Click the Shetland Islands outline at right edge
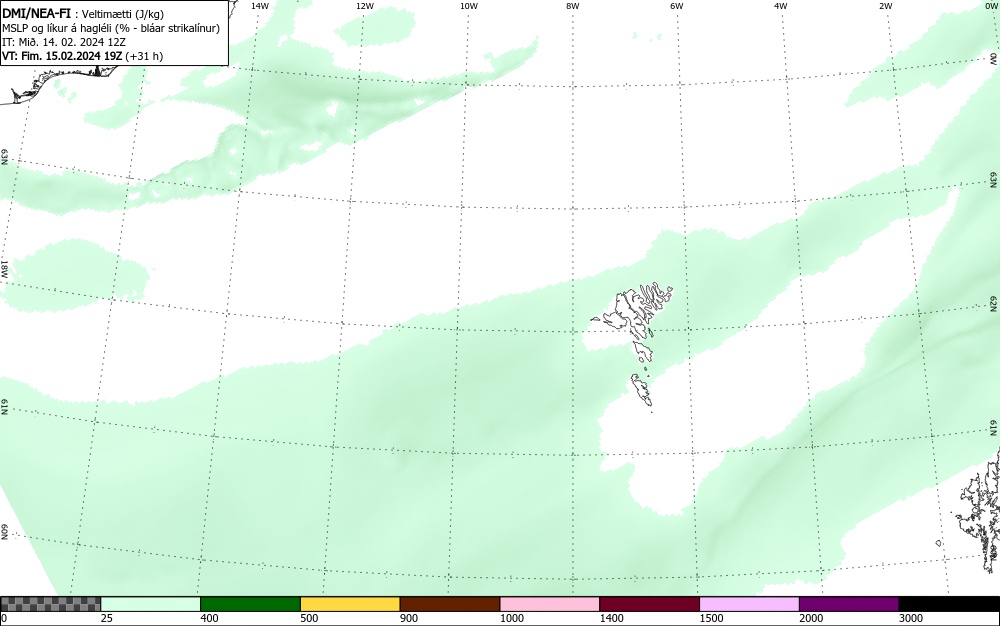The width and height of the screenshot is (1000, 626). pyautogui.click(x=979, y=510)
